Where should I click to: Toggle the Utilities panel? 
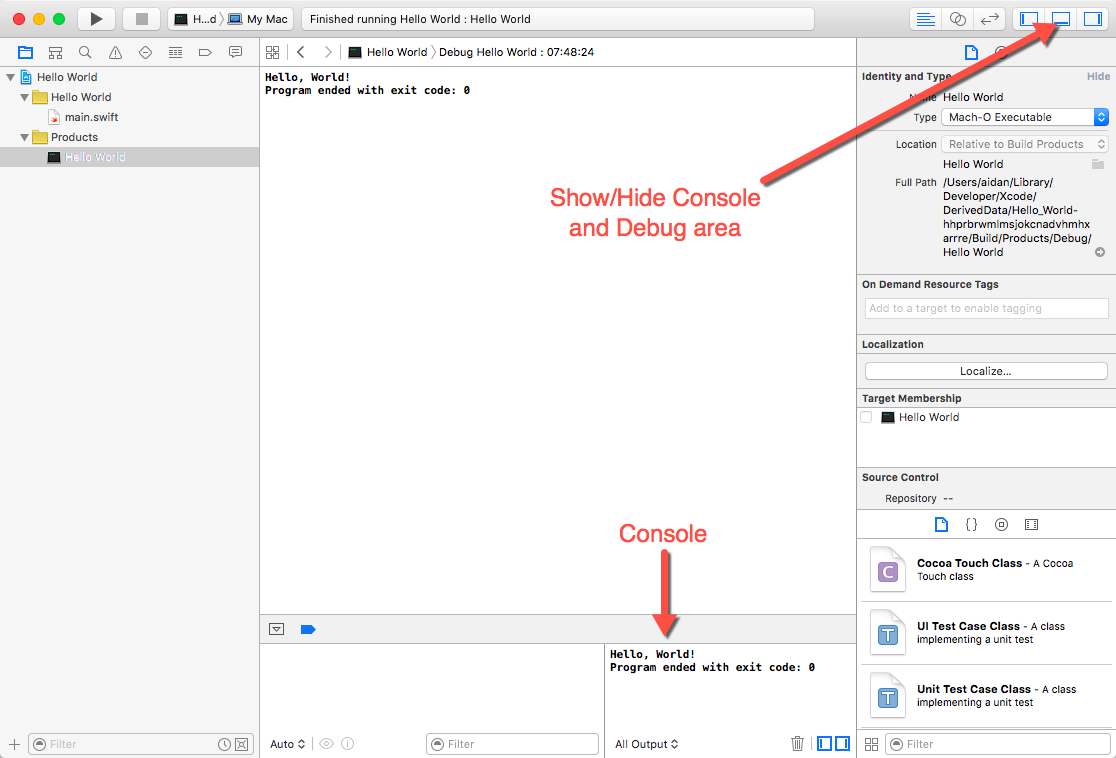1093,19
